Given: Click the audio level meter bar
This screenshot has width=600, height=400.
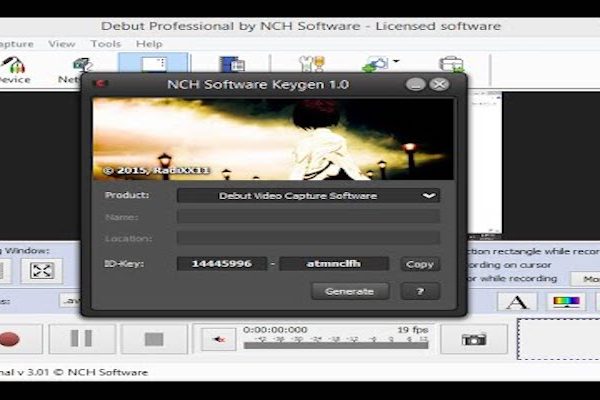Looking at the screenshot, I should coord(336,346).
